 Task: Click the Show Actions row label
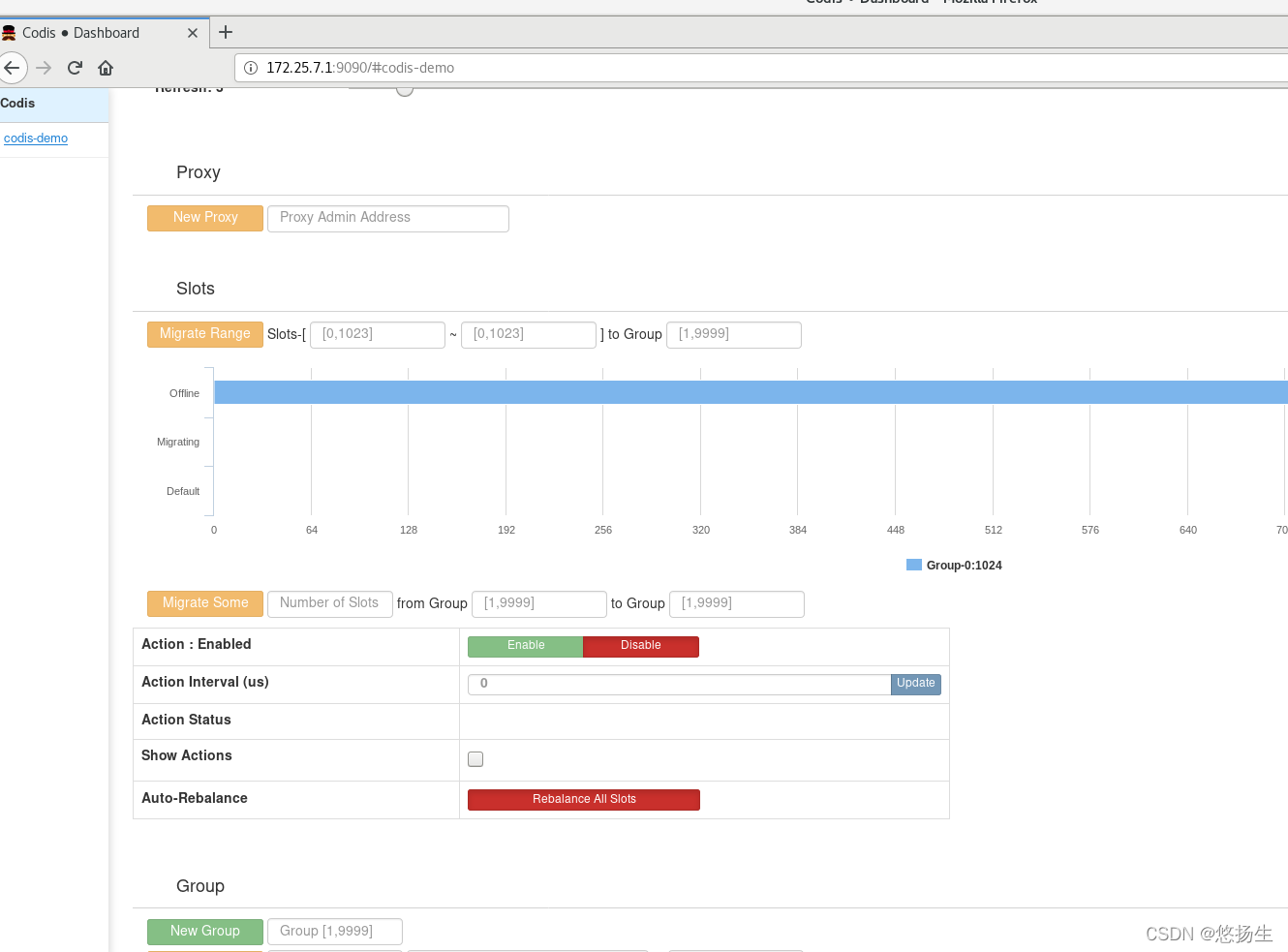187,755
